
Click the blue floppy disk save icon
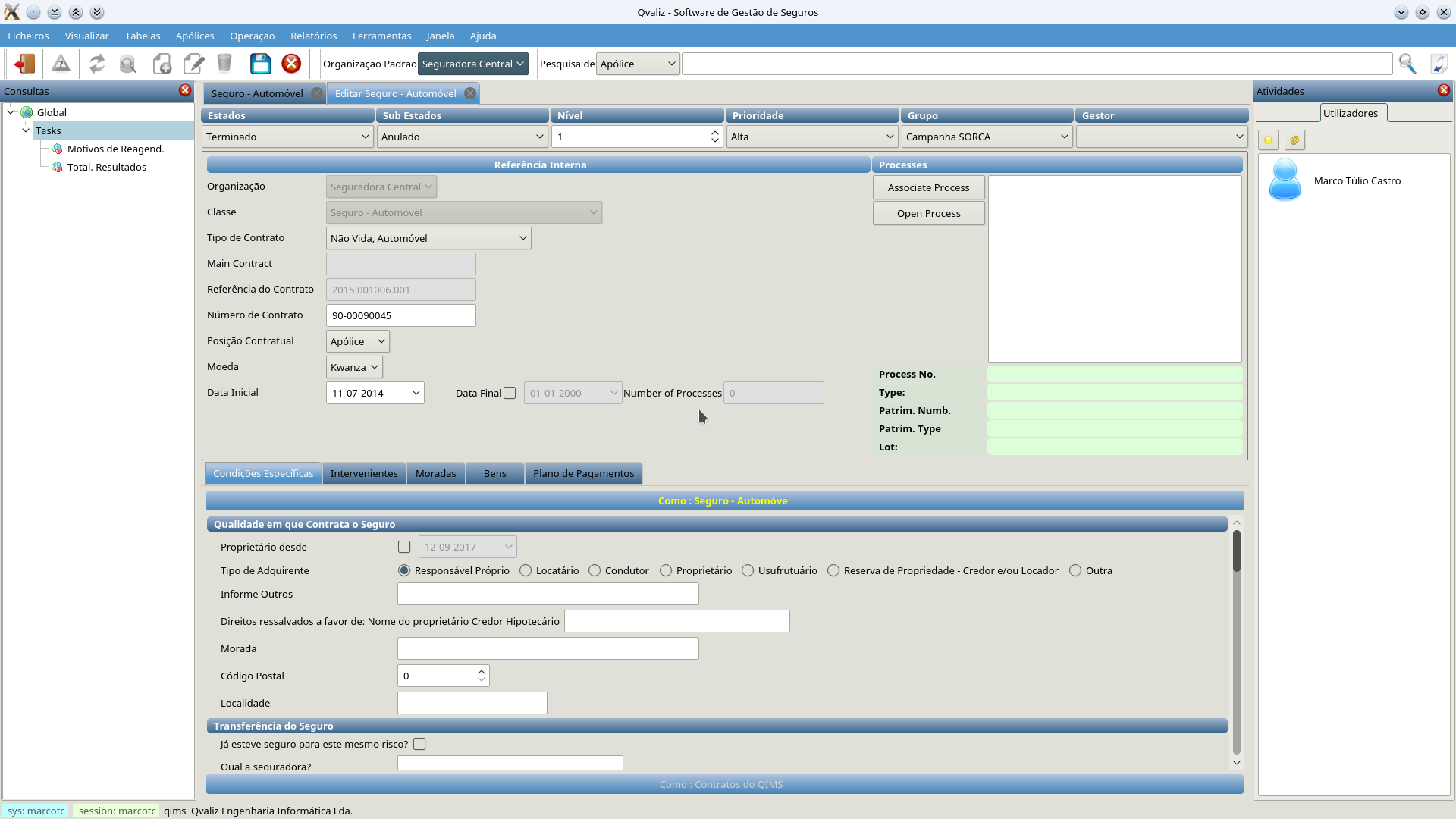(261, 64)
